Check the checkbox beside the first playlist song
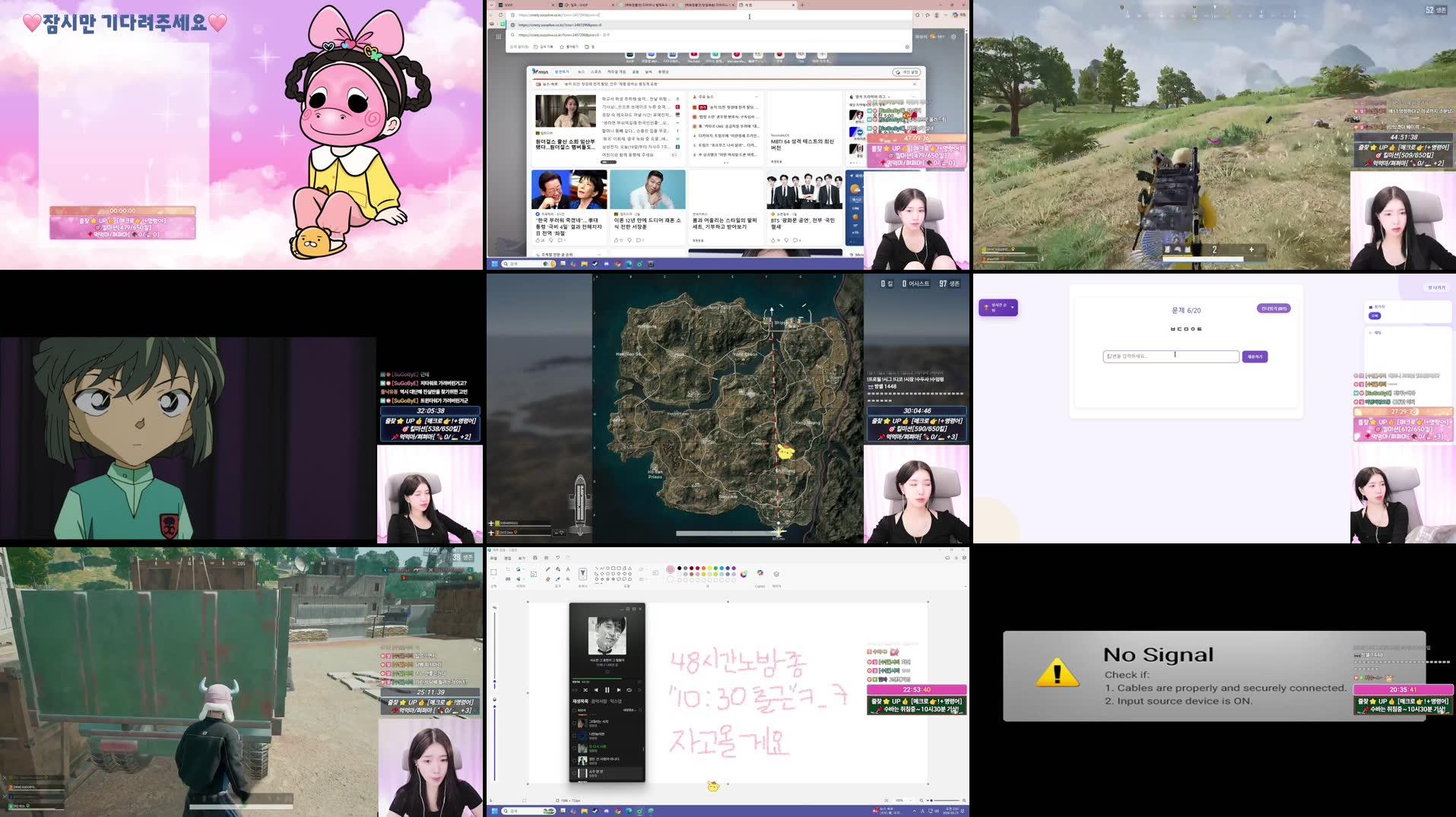 pos(575,722)
